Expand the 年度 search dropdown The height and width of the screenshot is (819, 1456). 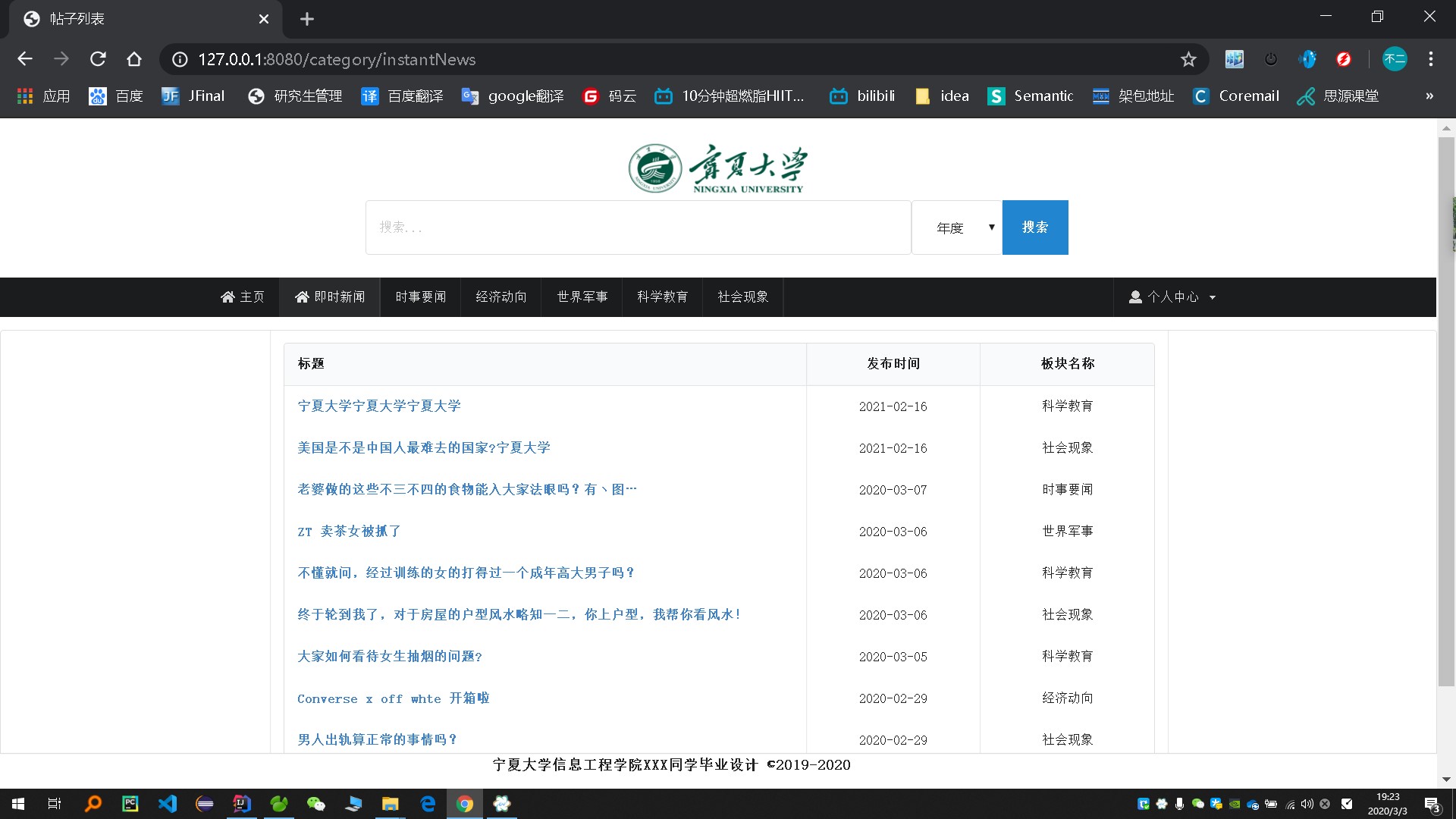point(957,227)
